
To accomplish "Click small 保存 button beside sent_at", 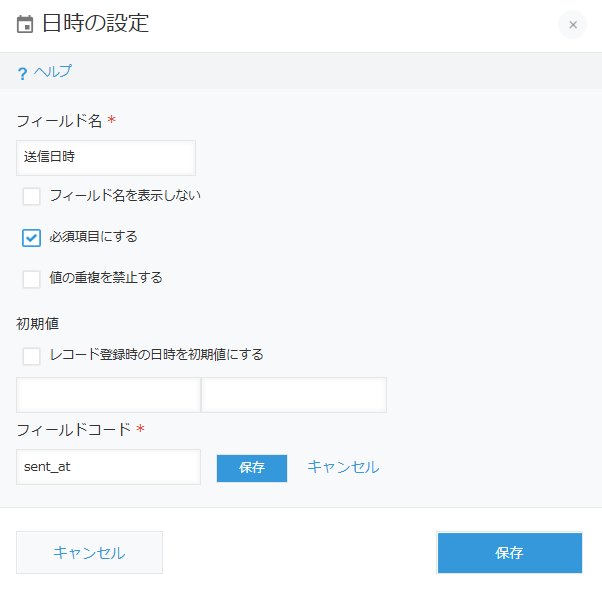I will click(x=252, y=468).
